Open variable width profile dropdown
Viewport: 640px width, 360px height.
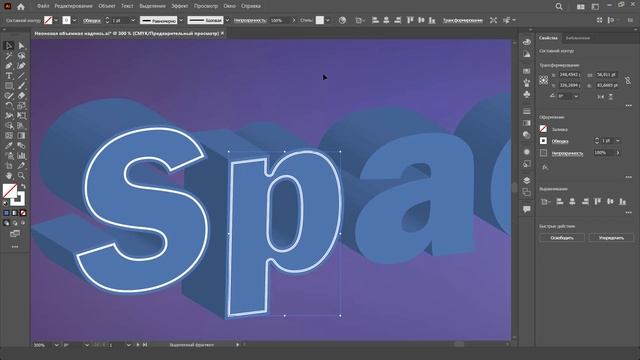(181, 20)
